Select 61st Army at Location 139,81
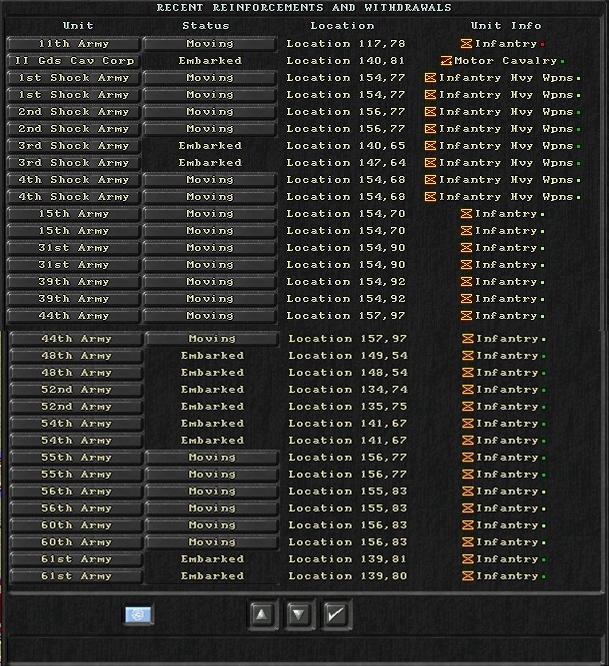Screen dimensions: 609x666 tap(76, 559)
